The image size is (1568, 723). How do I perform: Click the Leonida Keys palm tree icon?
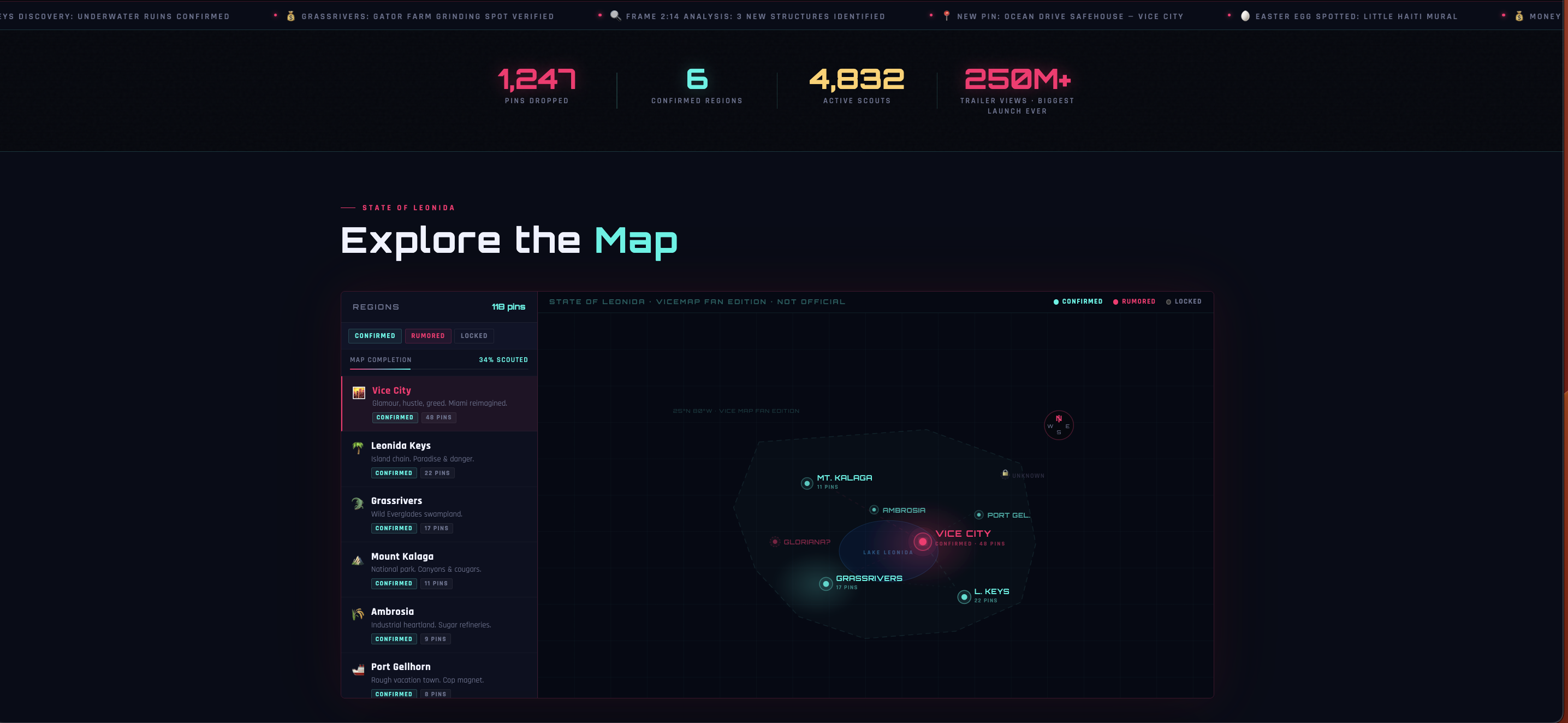click(358, 448)
